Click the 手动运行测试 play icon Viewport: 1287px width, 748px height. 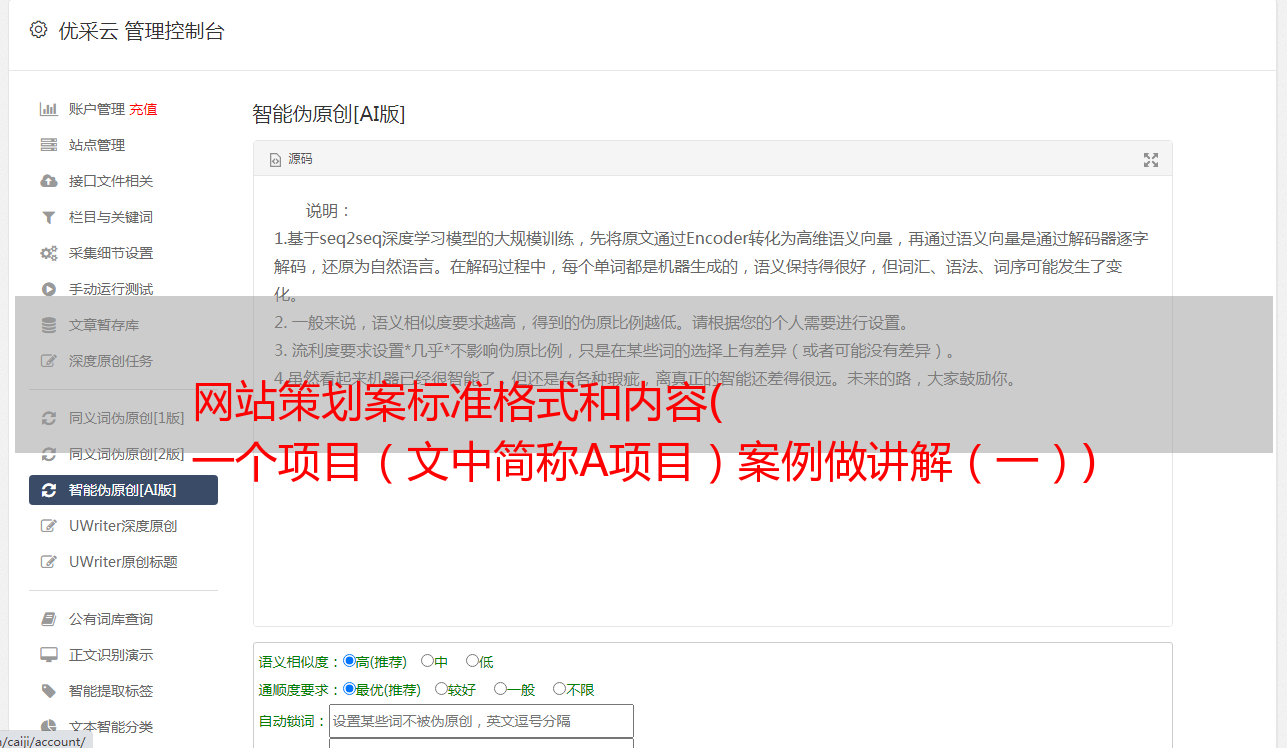48,289
